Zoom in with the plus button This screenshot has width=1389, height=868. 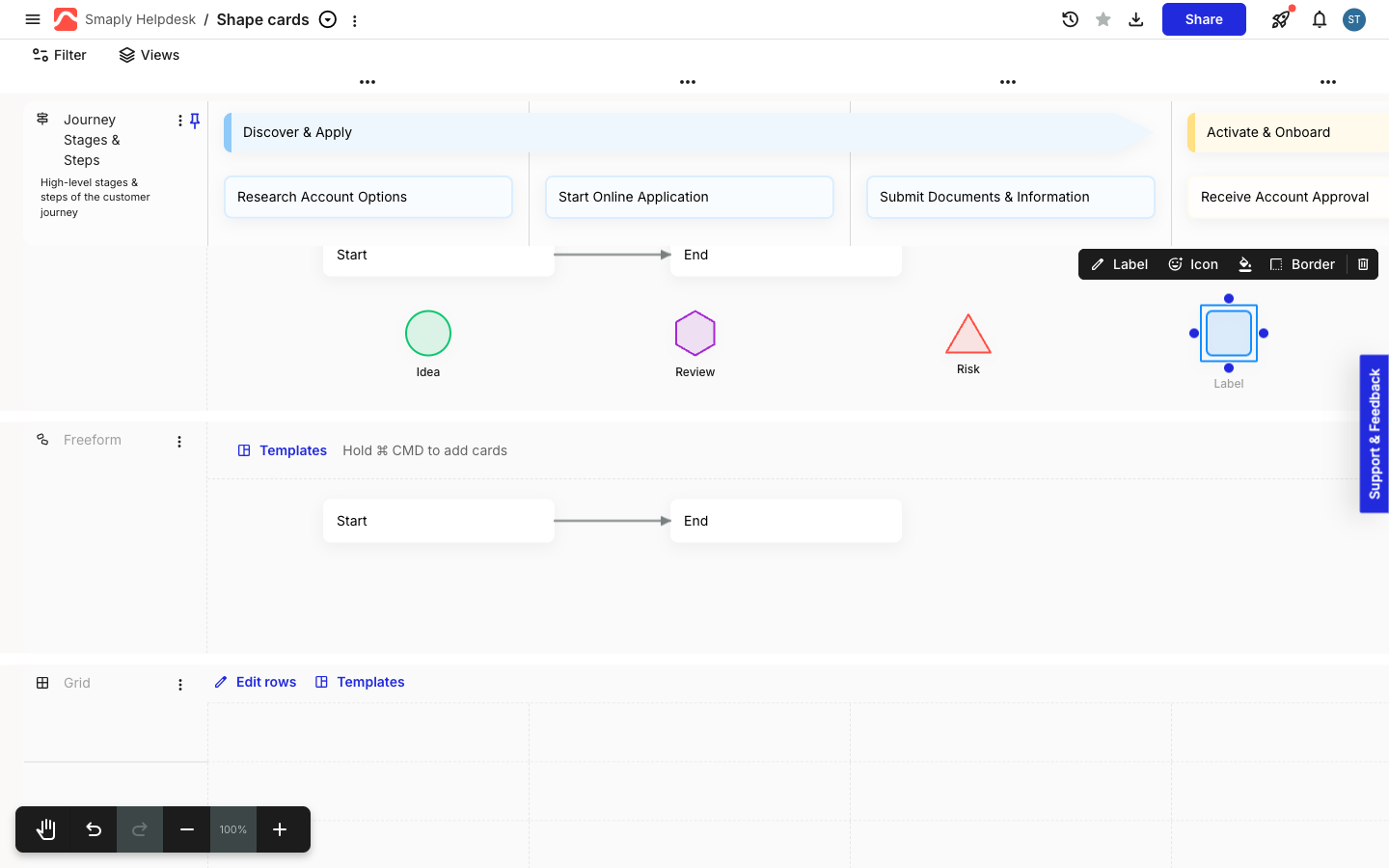[280, 829]
